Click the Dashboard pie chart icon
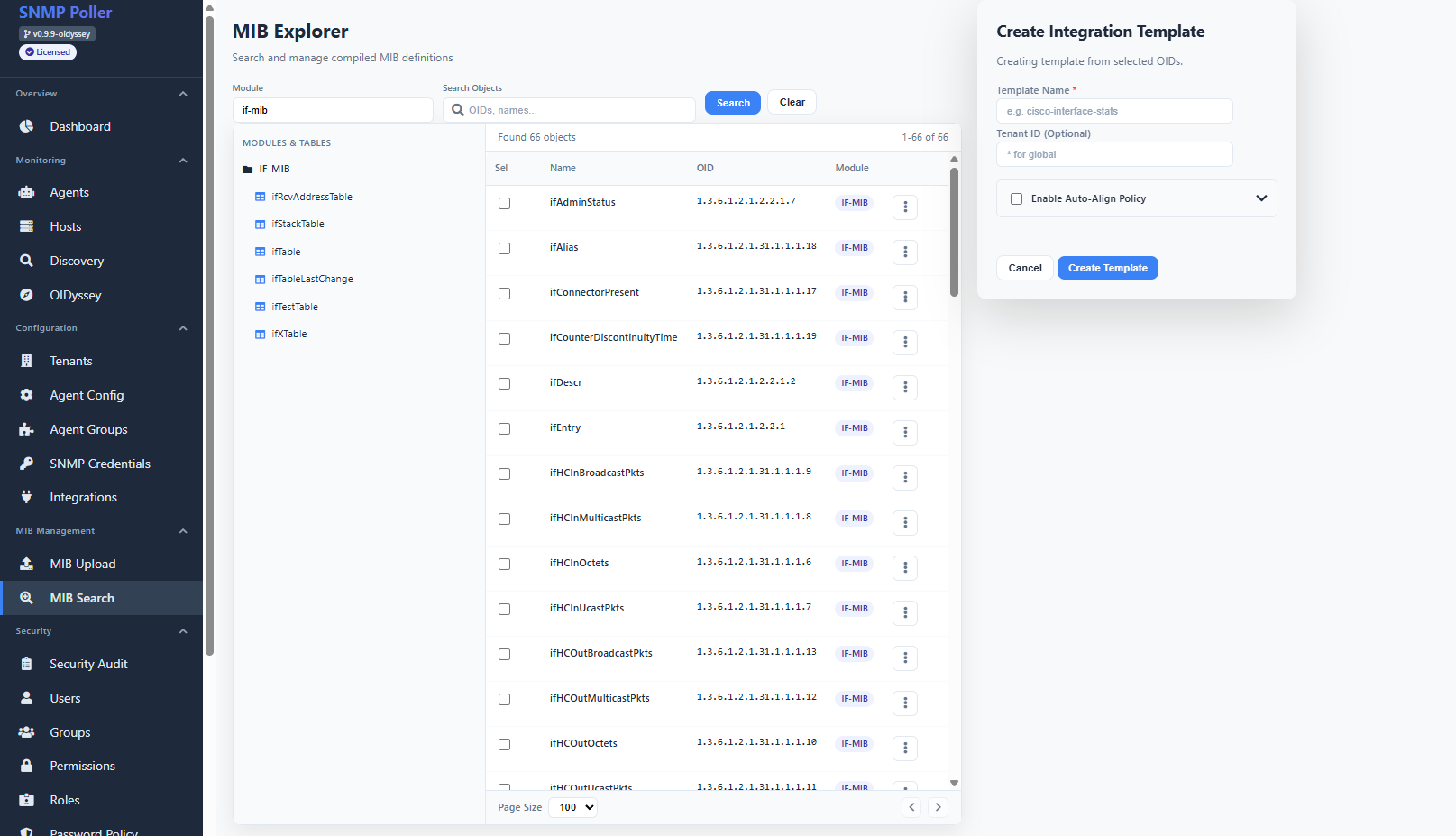 coord(27,126)
